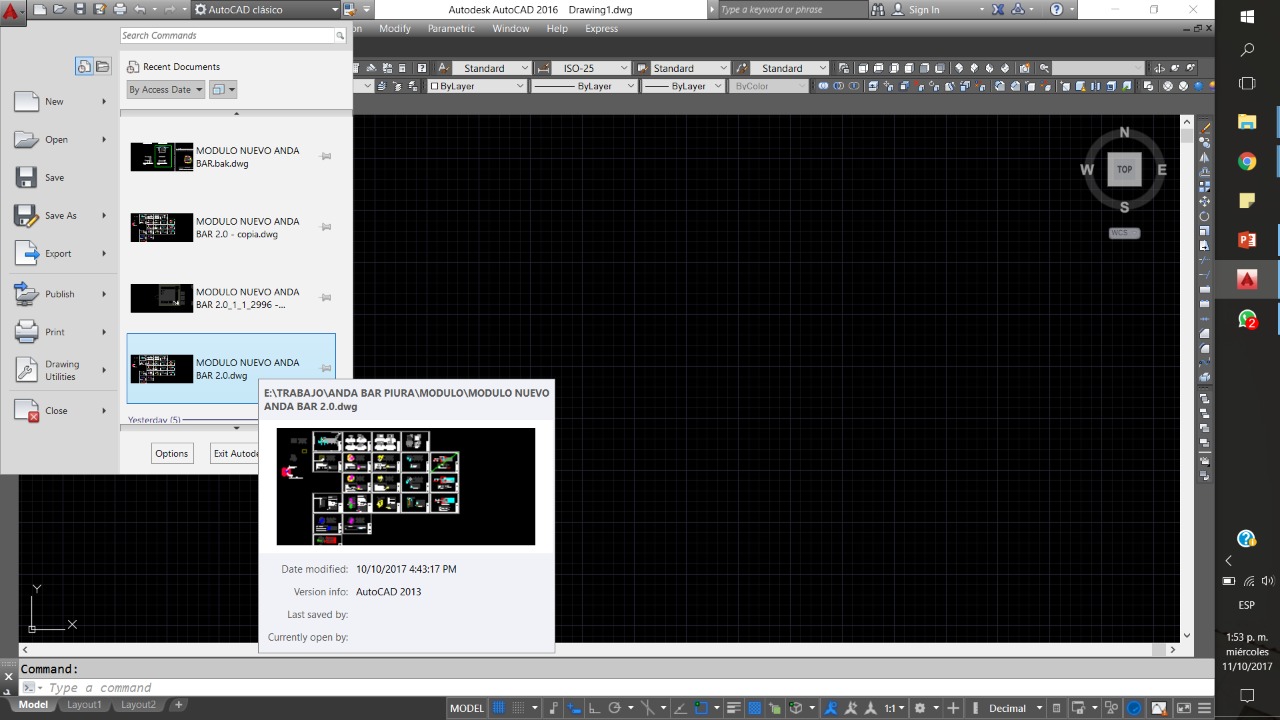Toggle the MODEL space button in status bar
The width and height of the screenshot is (1280, 720).
[x=466, y=708]
